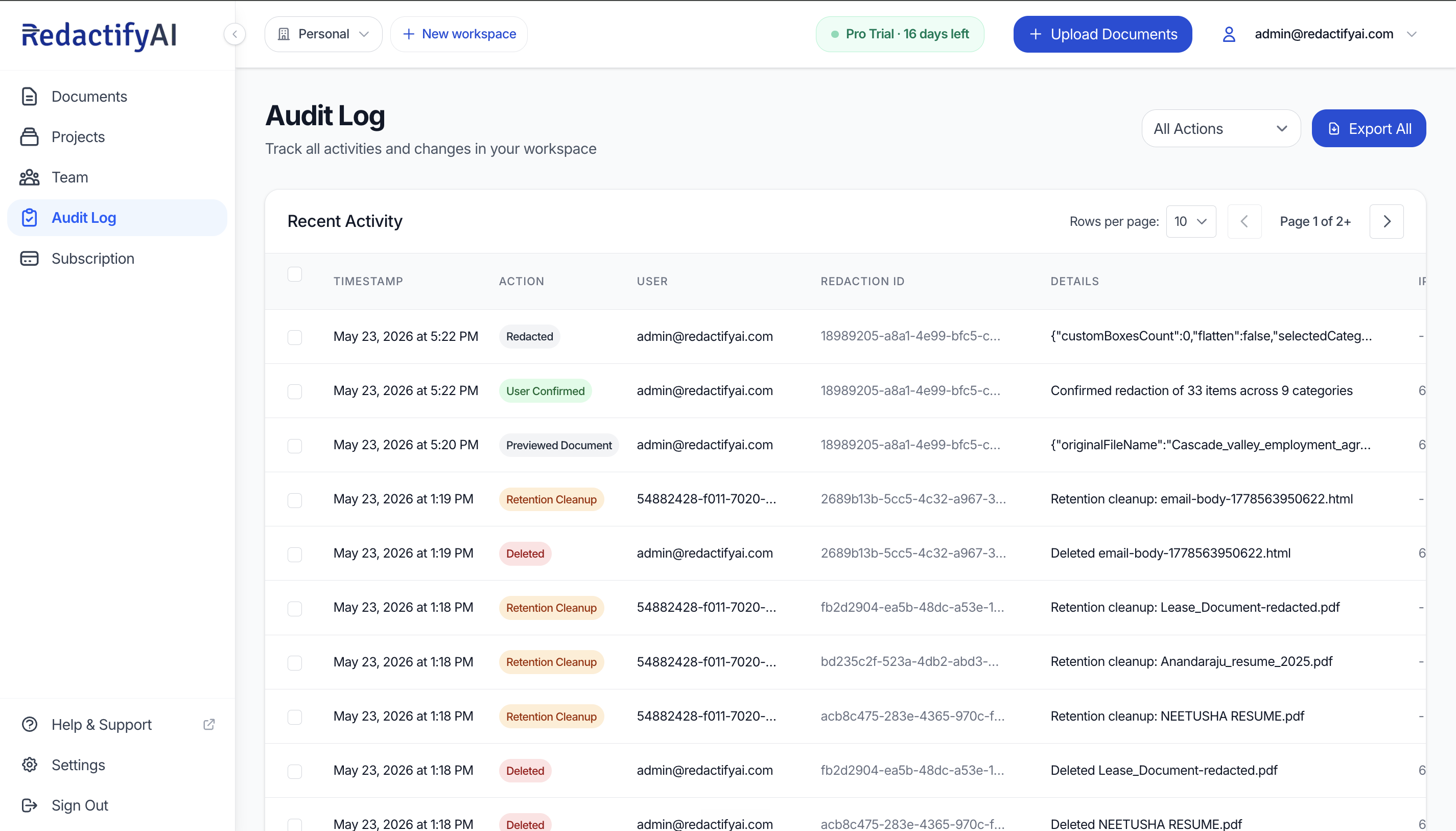The image size is (1456, 831).
Task: Click the REDACTION ID column header
Action: coord(862,282)
